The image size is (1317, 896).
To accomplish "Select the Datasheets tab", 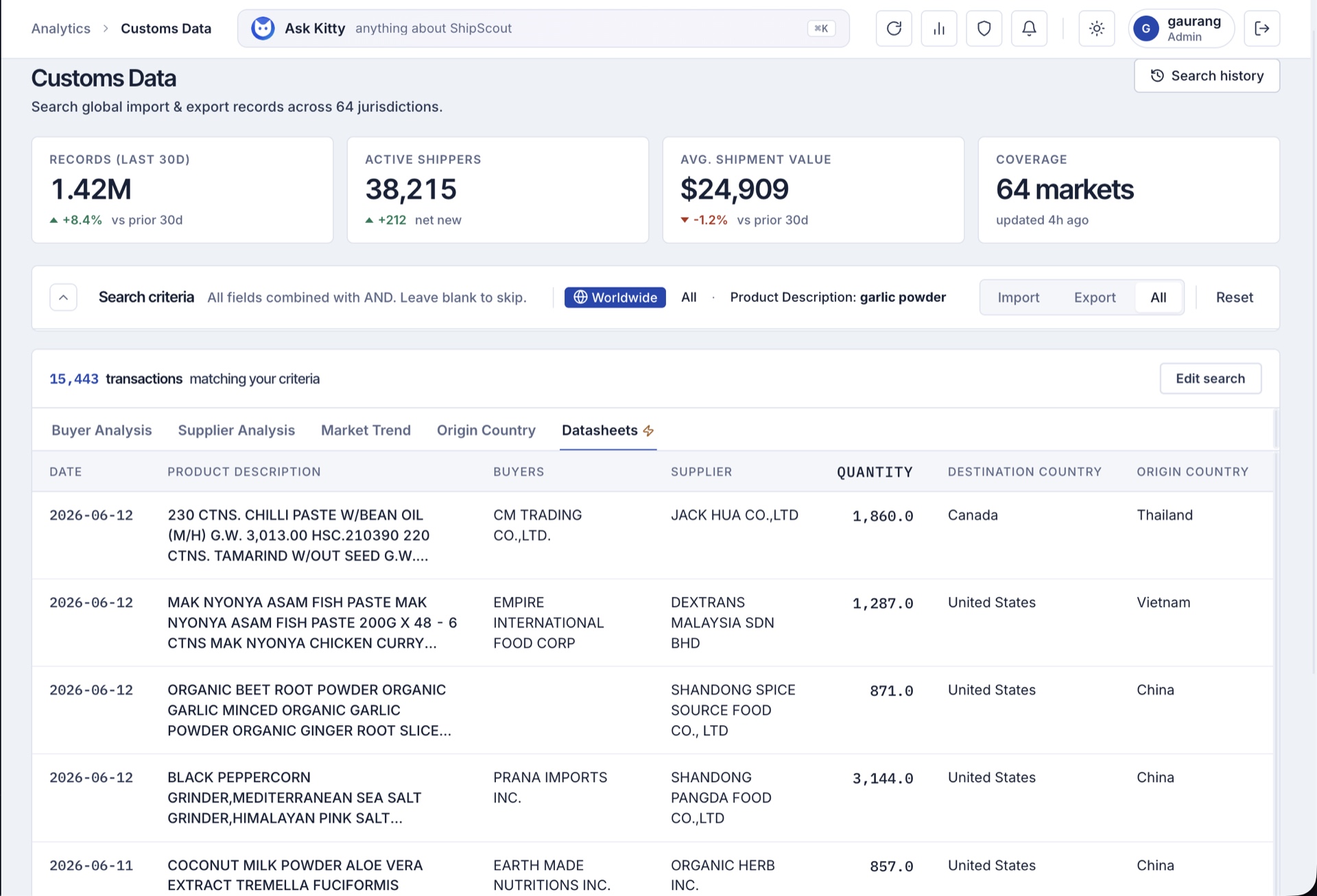I will tap(608, 430).
